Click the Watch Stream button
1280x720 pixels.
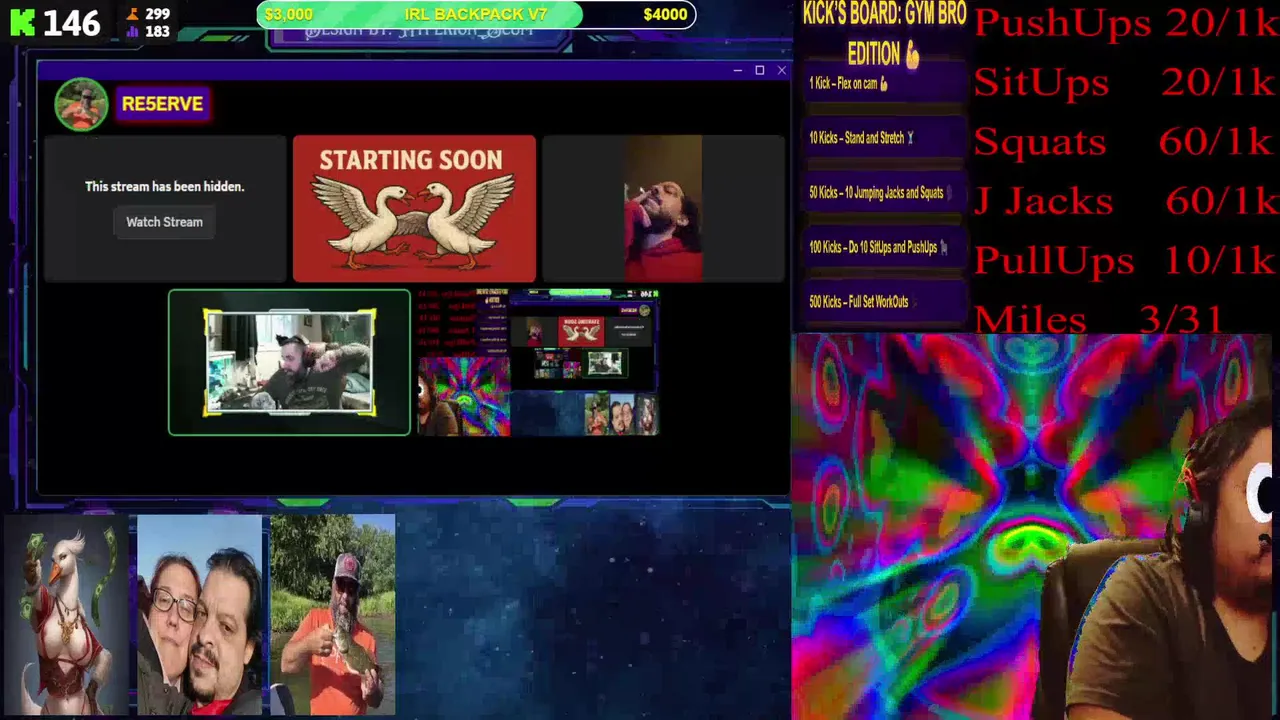click(164, 222)
